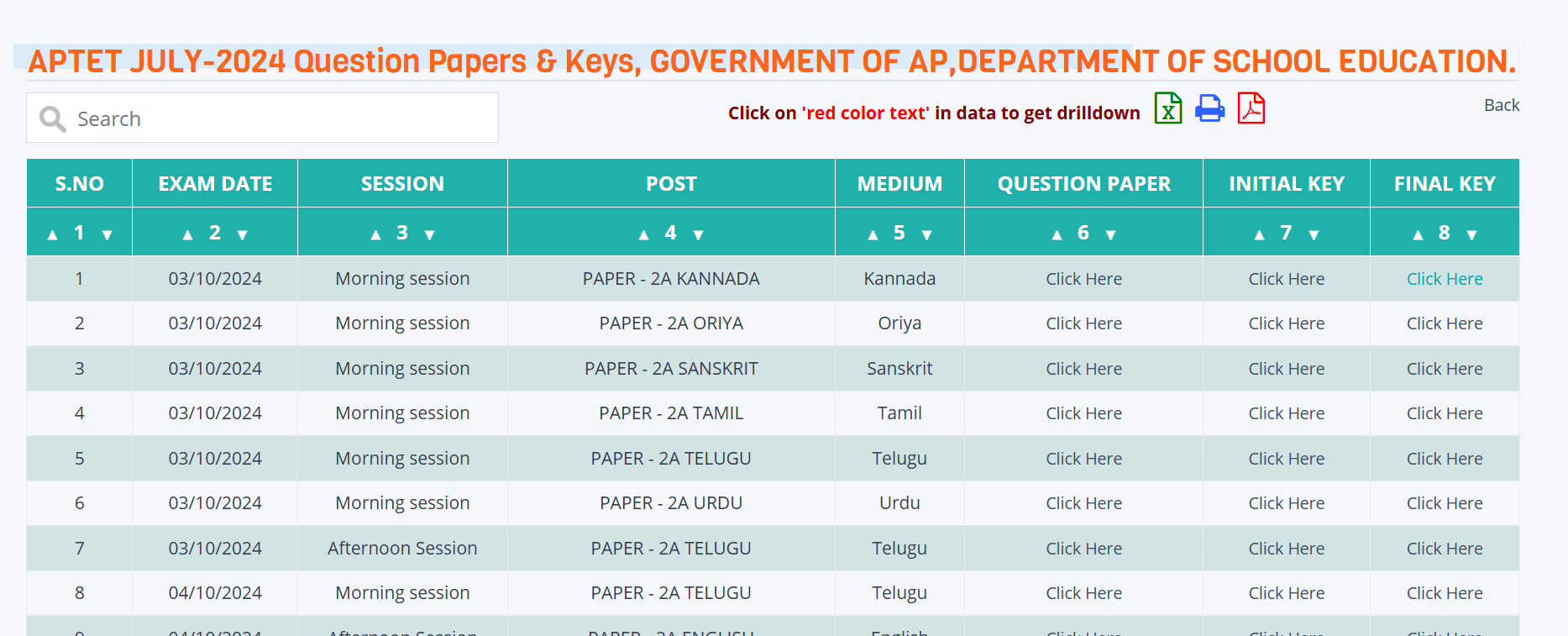Sort Session column descending arrow
This screenshot has width=1568, height=636.
[x=430, y=235]
